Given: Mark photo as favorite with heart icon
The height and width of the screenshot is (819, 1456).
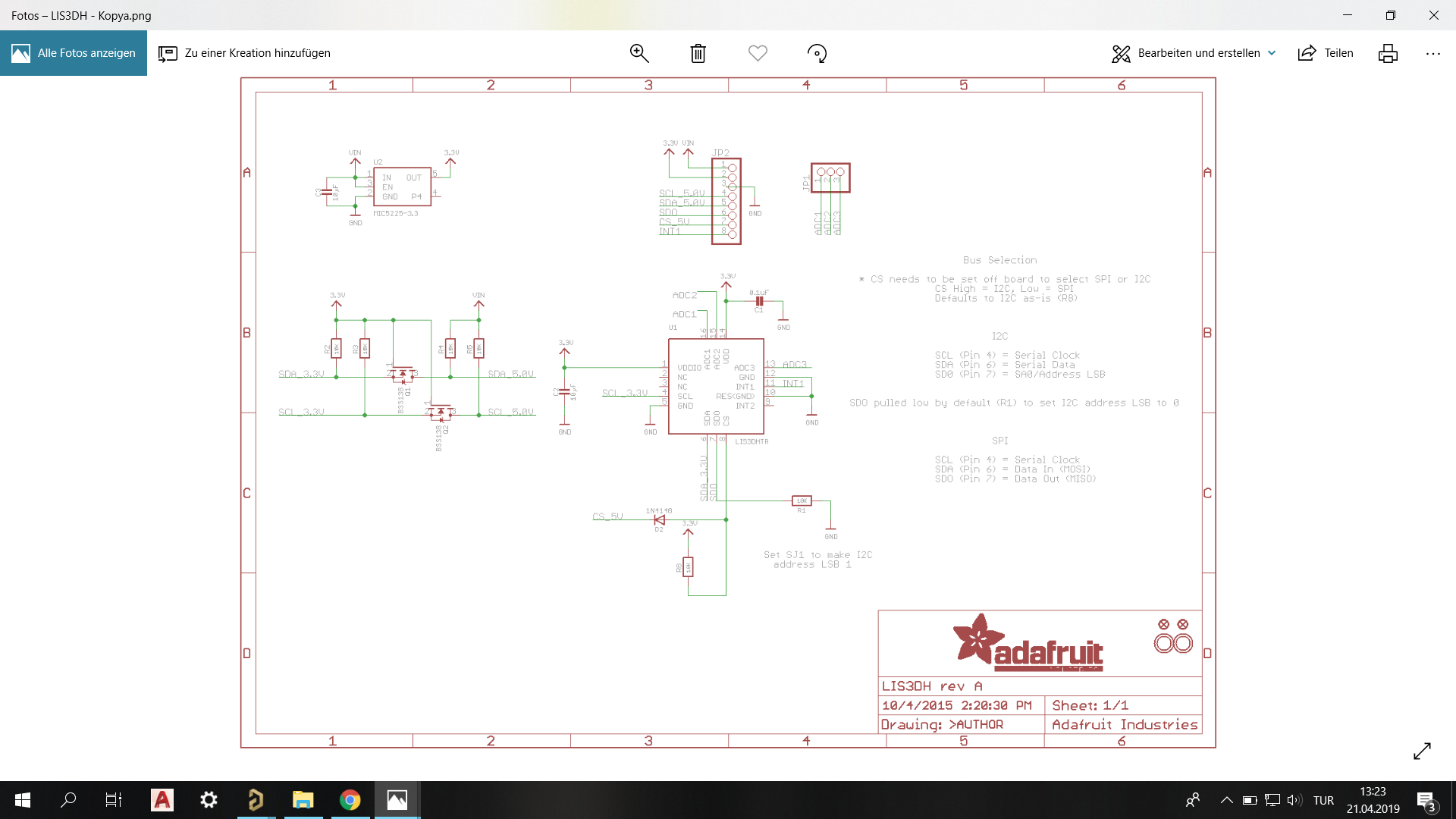Looking at the screenshot, I should (758, 53).
